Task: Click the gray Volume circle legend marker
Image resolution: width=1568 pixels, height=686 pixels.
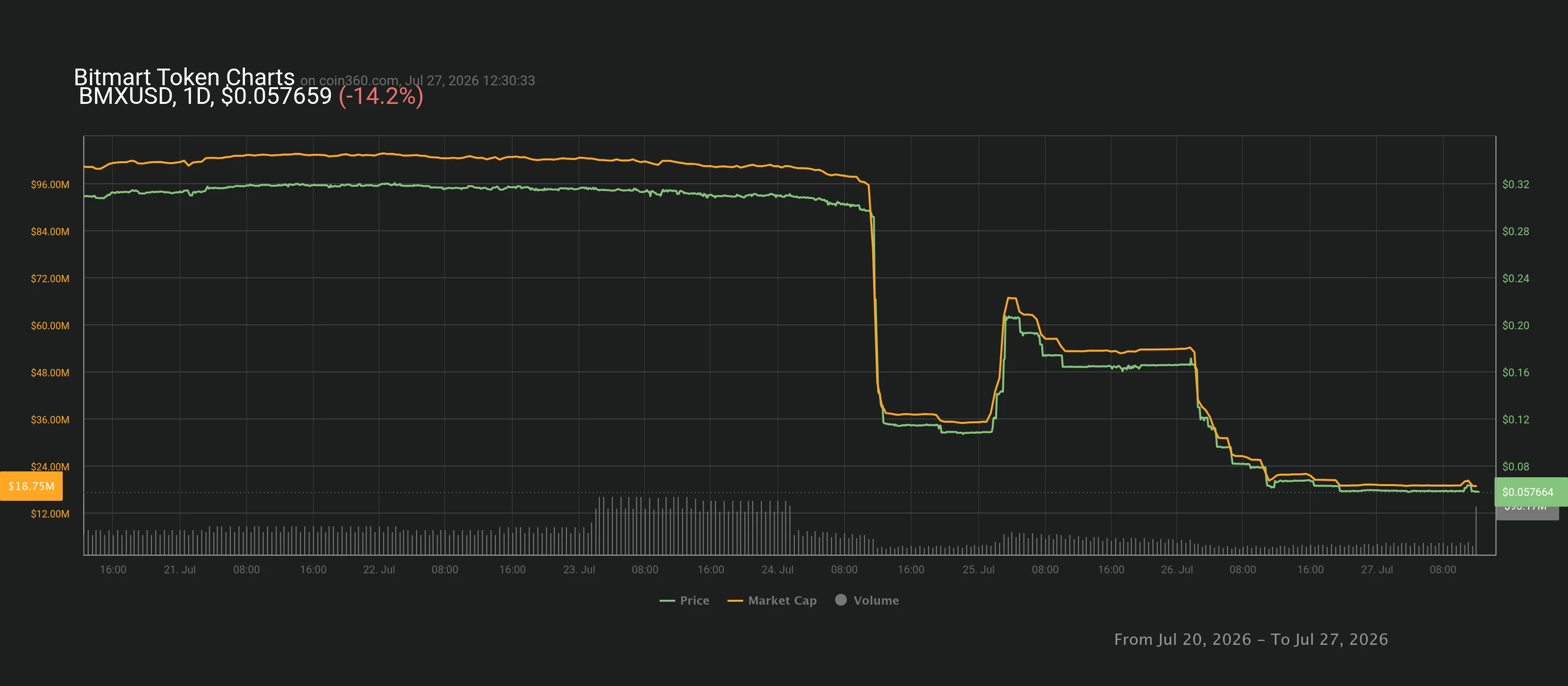Action: pyautogui.click(x=841, y=600)
